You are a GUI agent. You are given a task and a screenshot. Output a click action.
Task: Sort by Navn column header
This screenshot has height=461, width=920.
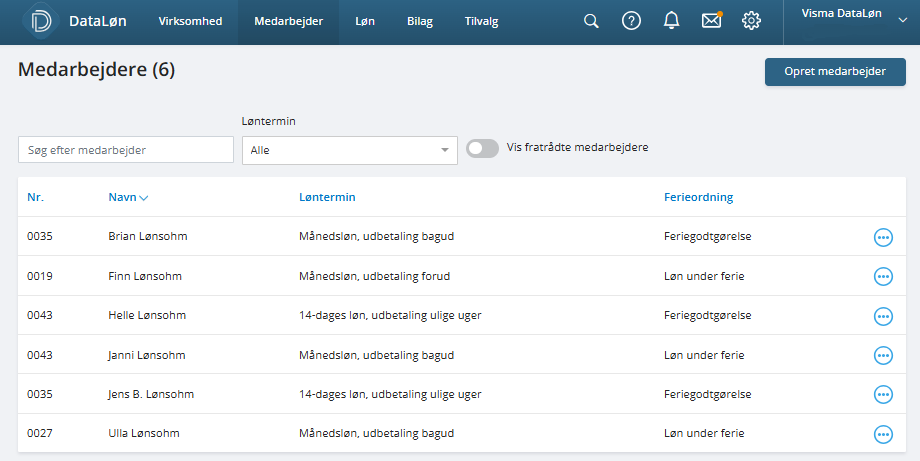click(x=128, y=197)
